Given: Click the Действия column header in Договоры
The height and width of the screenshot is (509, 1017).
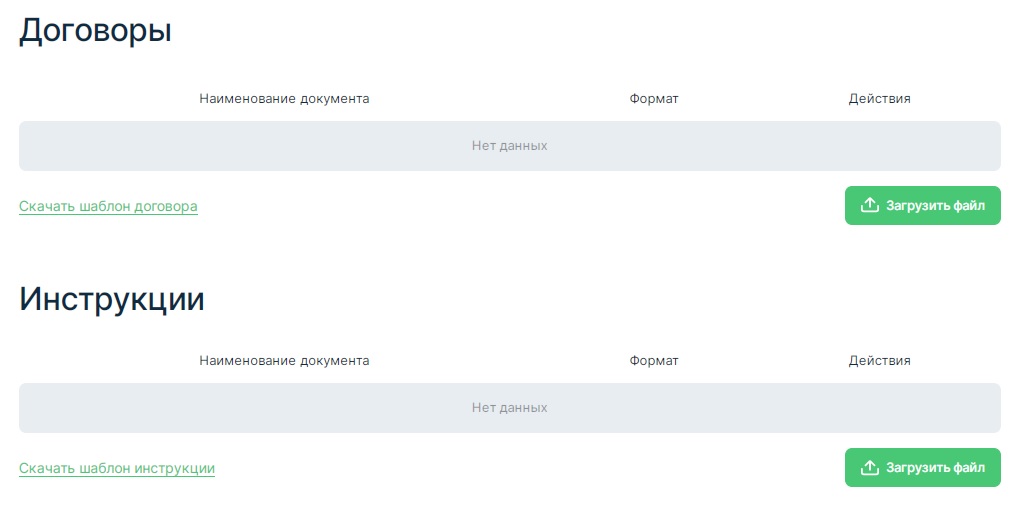Looking at the screenshot, I should point(879,99).
